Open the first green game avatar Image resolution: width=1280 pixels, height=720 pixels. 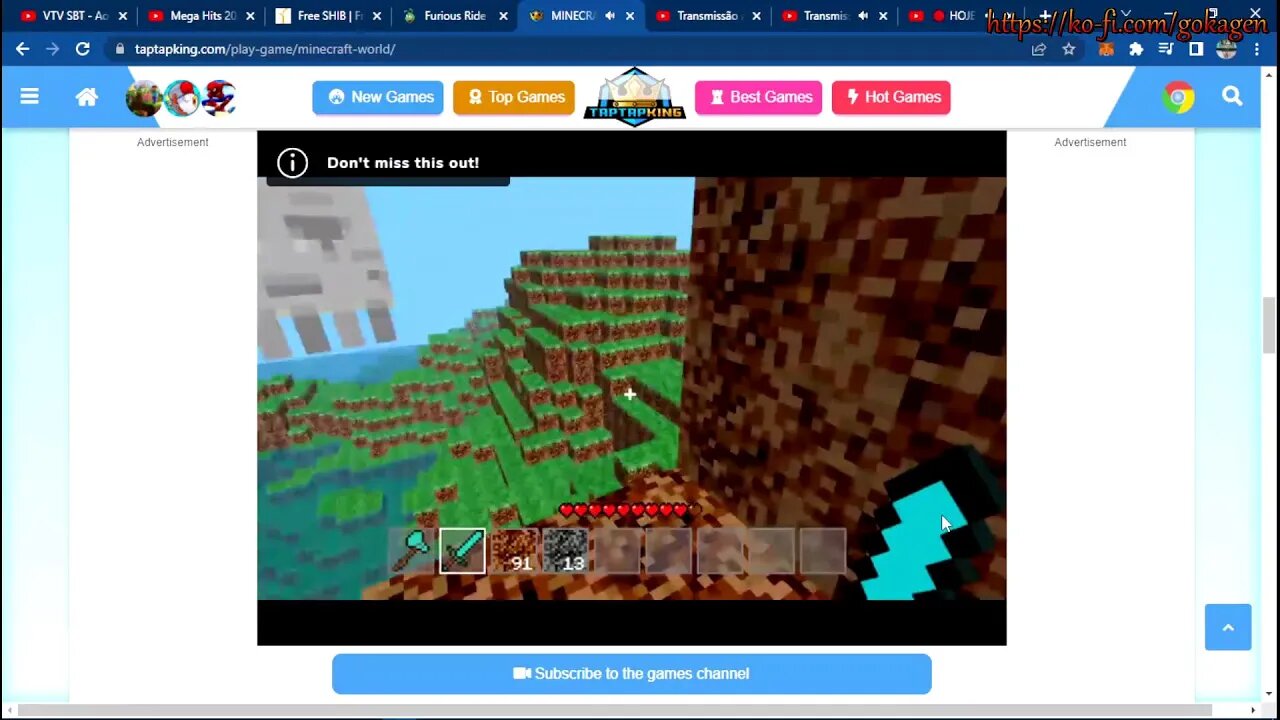click(144, 98)
